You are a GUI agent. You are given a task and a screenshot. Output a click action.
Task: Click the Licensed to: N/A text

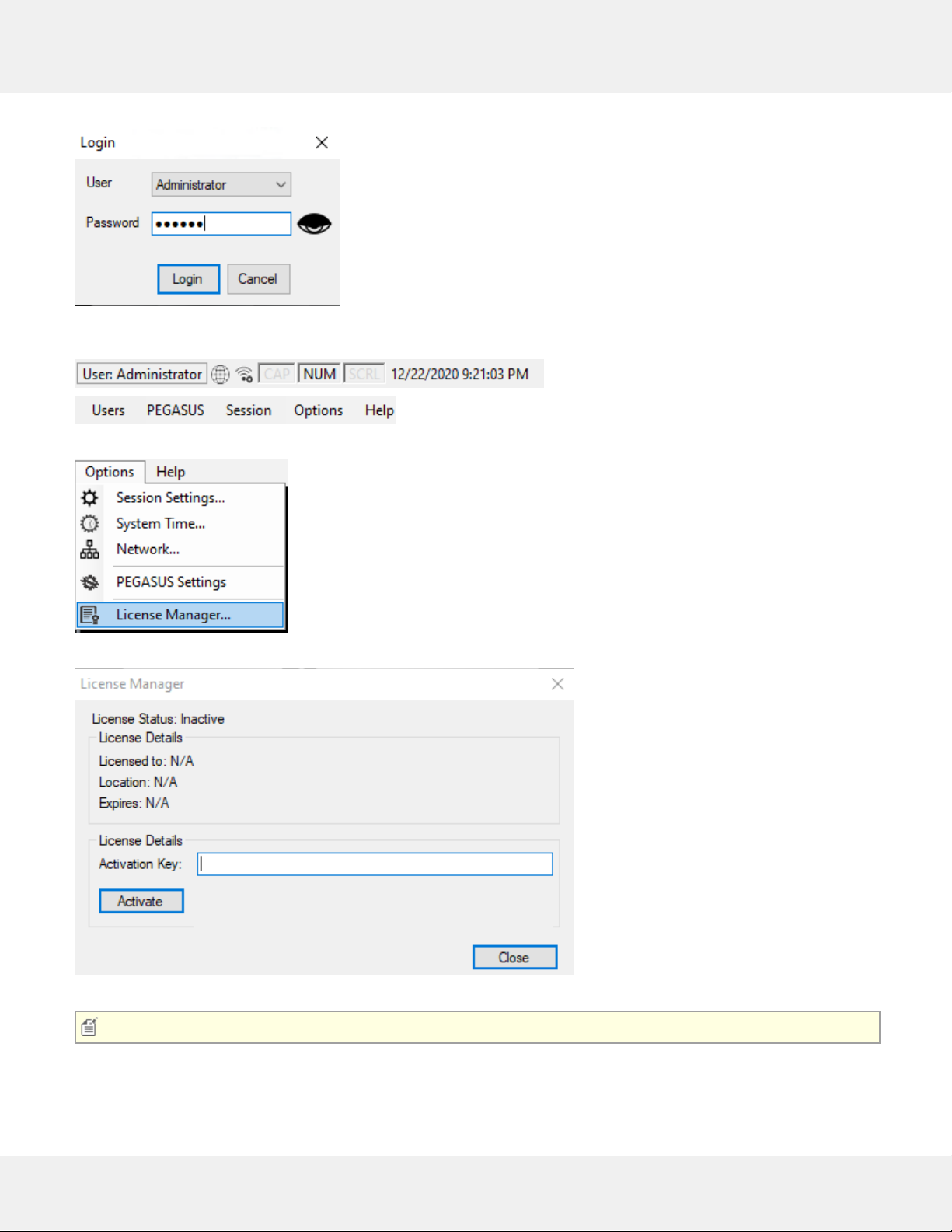coord(146,761)
